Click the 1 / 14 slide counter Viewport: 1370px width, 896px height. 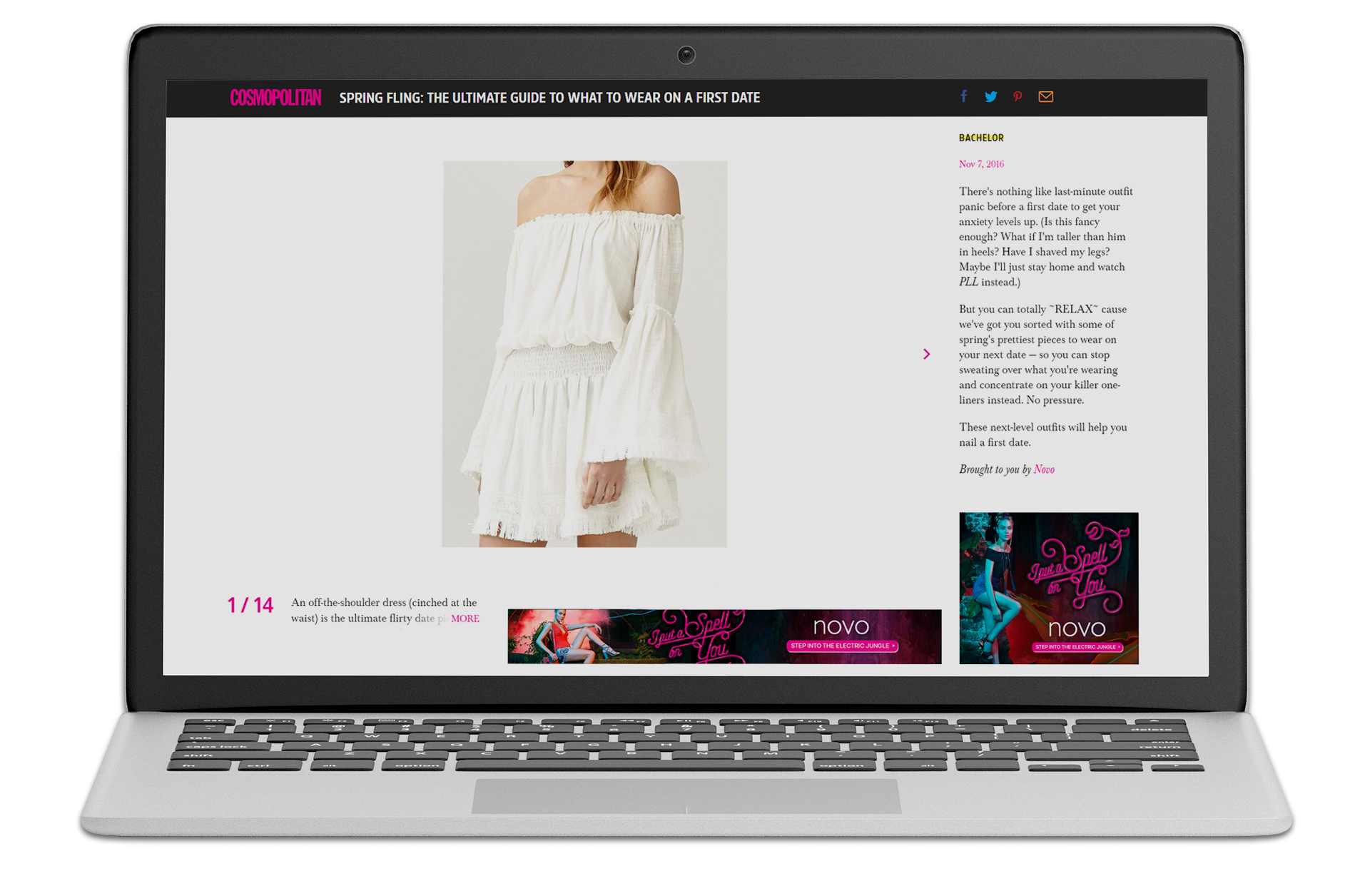point(250,606)
